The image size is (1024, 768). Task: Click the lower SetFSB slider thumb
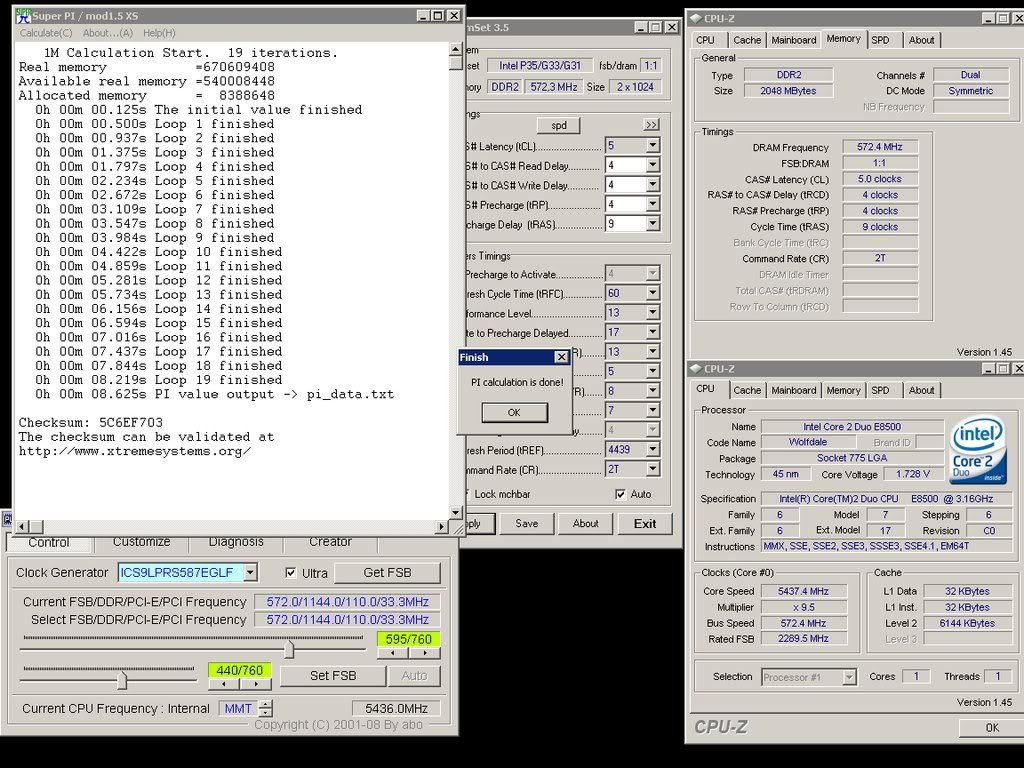pyautogui.click(x=121, y=681)
